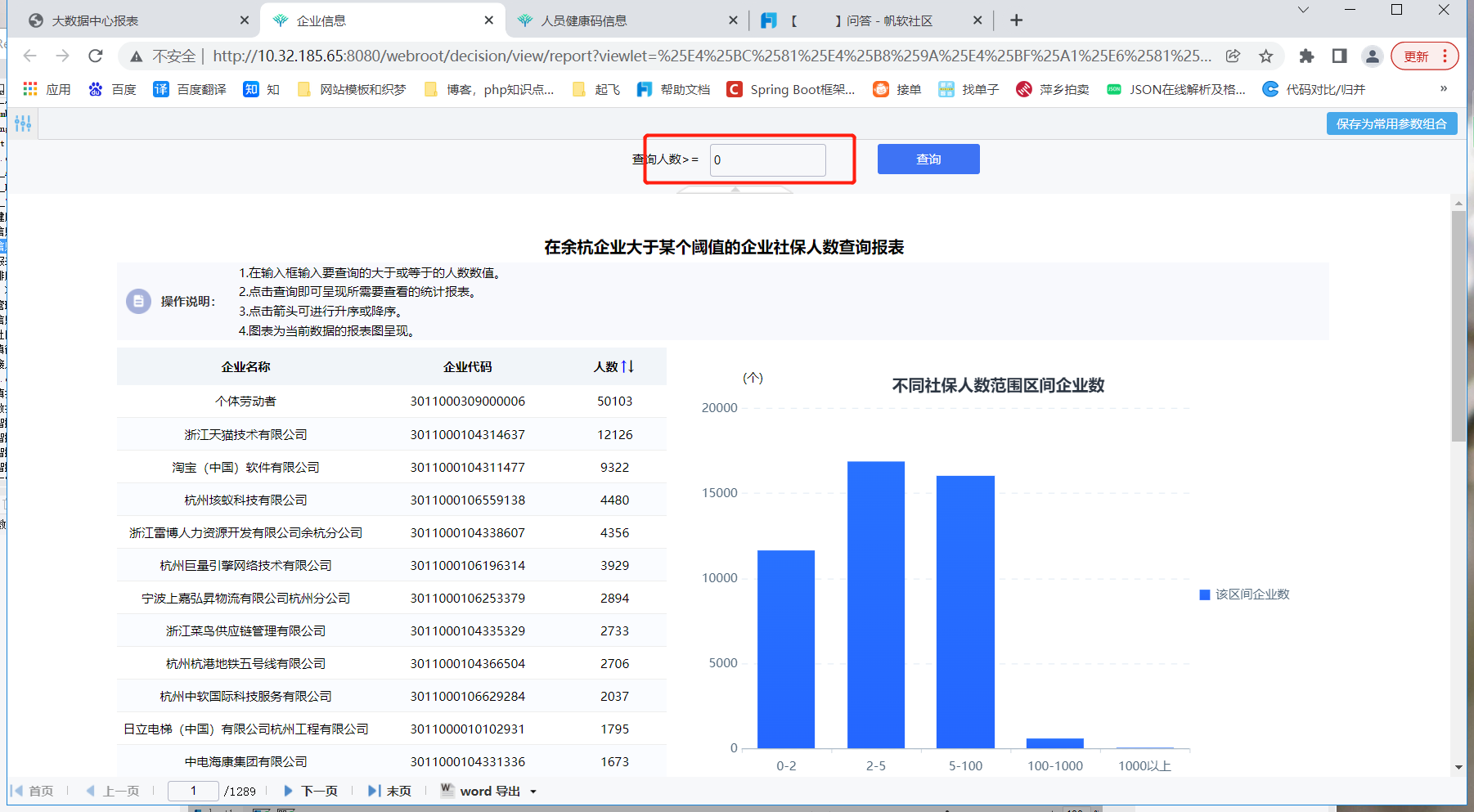This screenshot has width=1474, height=812.
Task: Jump to 末页 last page
Action: click(389, 791)
